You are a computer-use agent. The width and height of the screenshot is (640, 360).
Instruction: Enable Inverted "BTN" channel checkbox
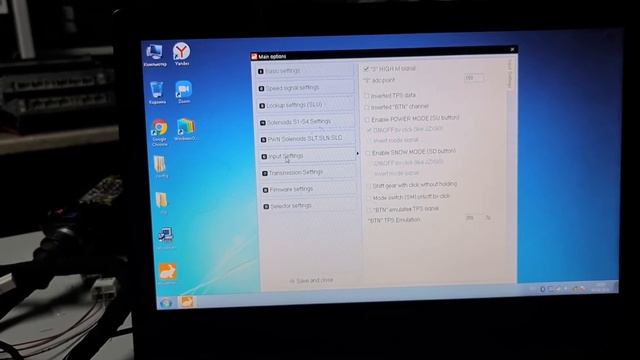tap(367, 107)
